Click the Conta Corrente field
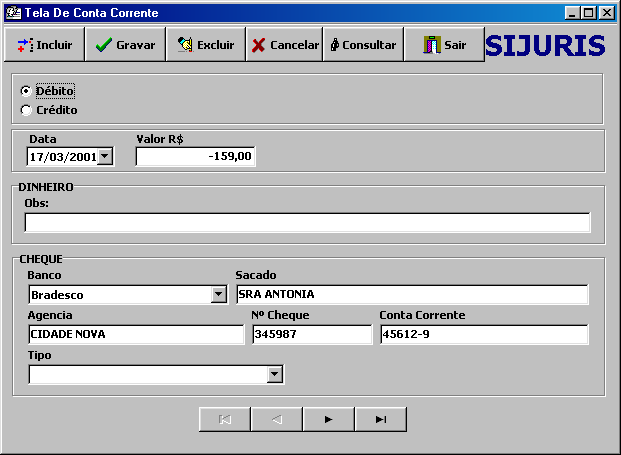Image resolution: width=621 pixels, height=455 pixels. pos(483,334)
